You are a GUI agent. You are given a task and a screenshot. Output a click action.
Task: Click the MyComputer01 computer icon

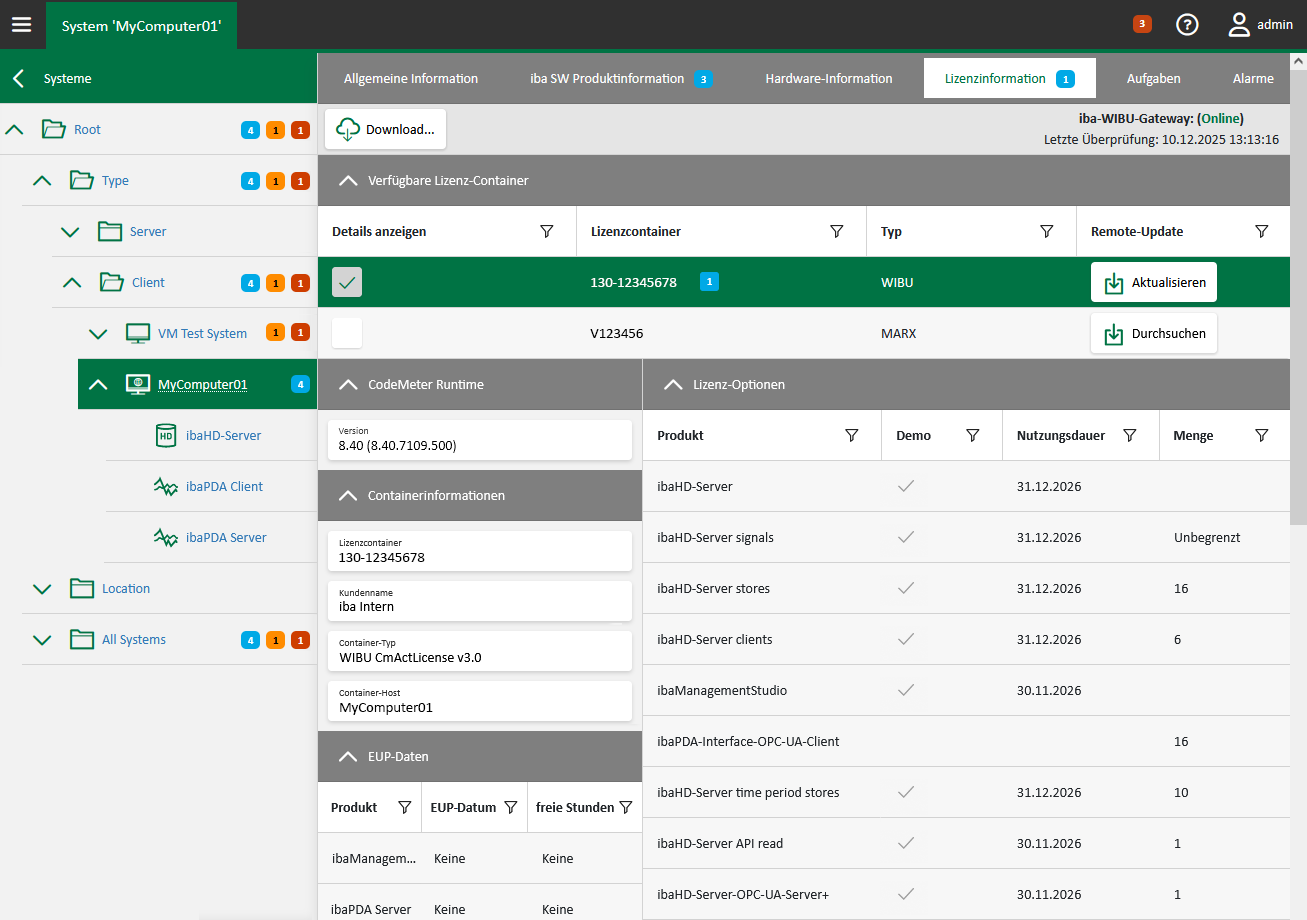tap(138, 384)
